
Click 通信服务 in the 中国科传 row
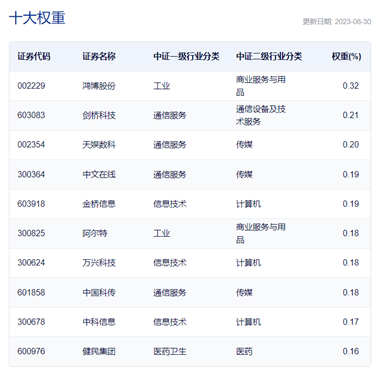coord(170,292)
